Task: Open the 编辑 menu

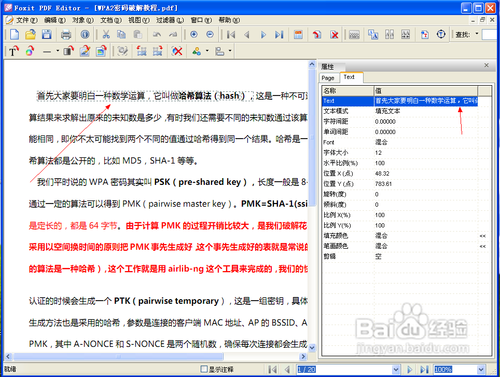Action: pyautogui.click(x=55, y=20)
